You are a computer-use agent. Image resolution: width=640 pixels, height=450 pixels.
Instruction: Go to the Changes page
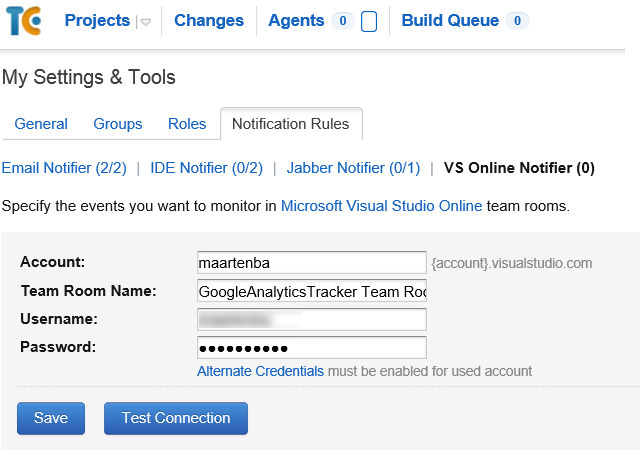coord(209,20)
